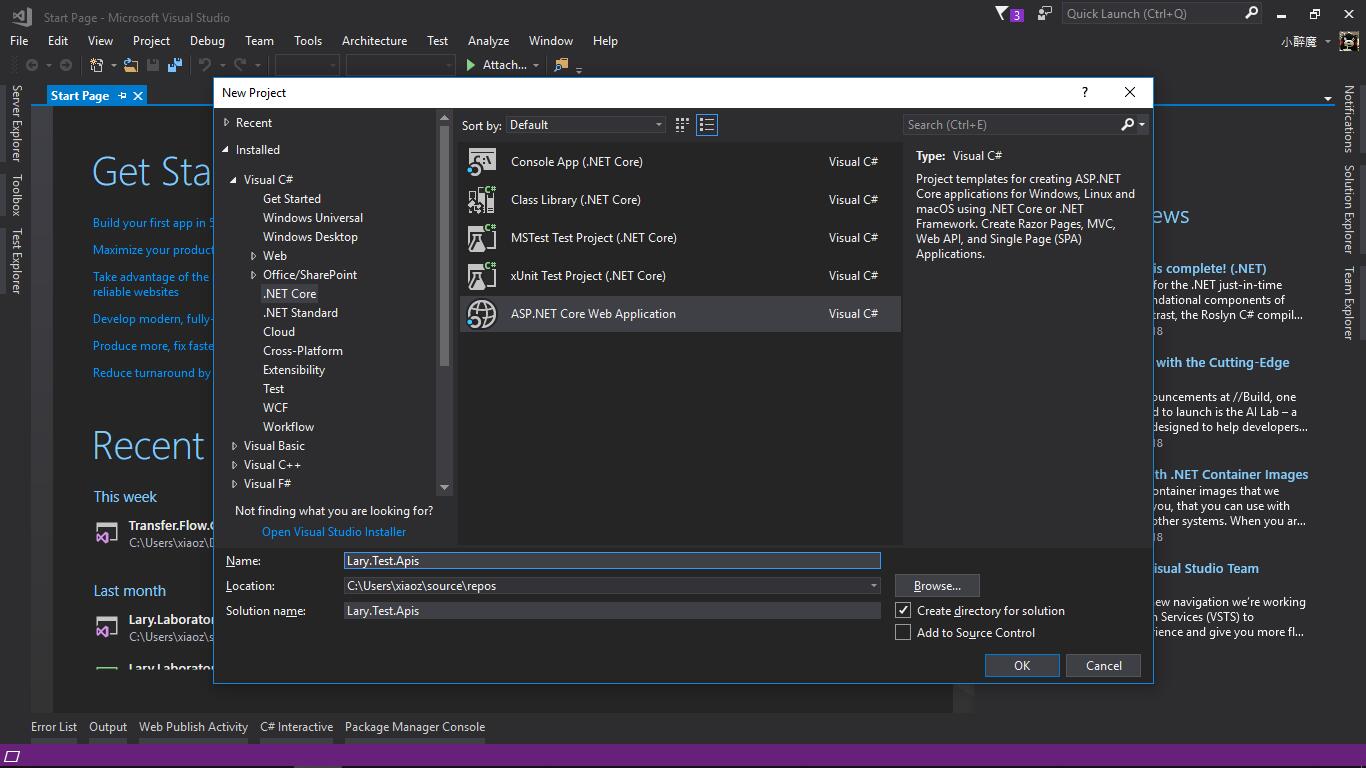Select ASP.NET Core Web Application template

tap(680, 314)
